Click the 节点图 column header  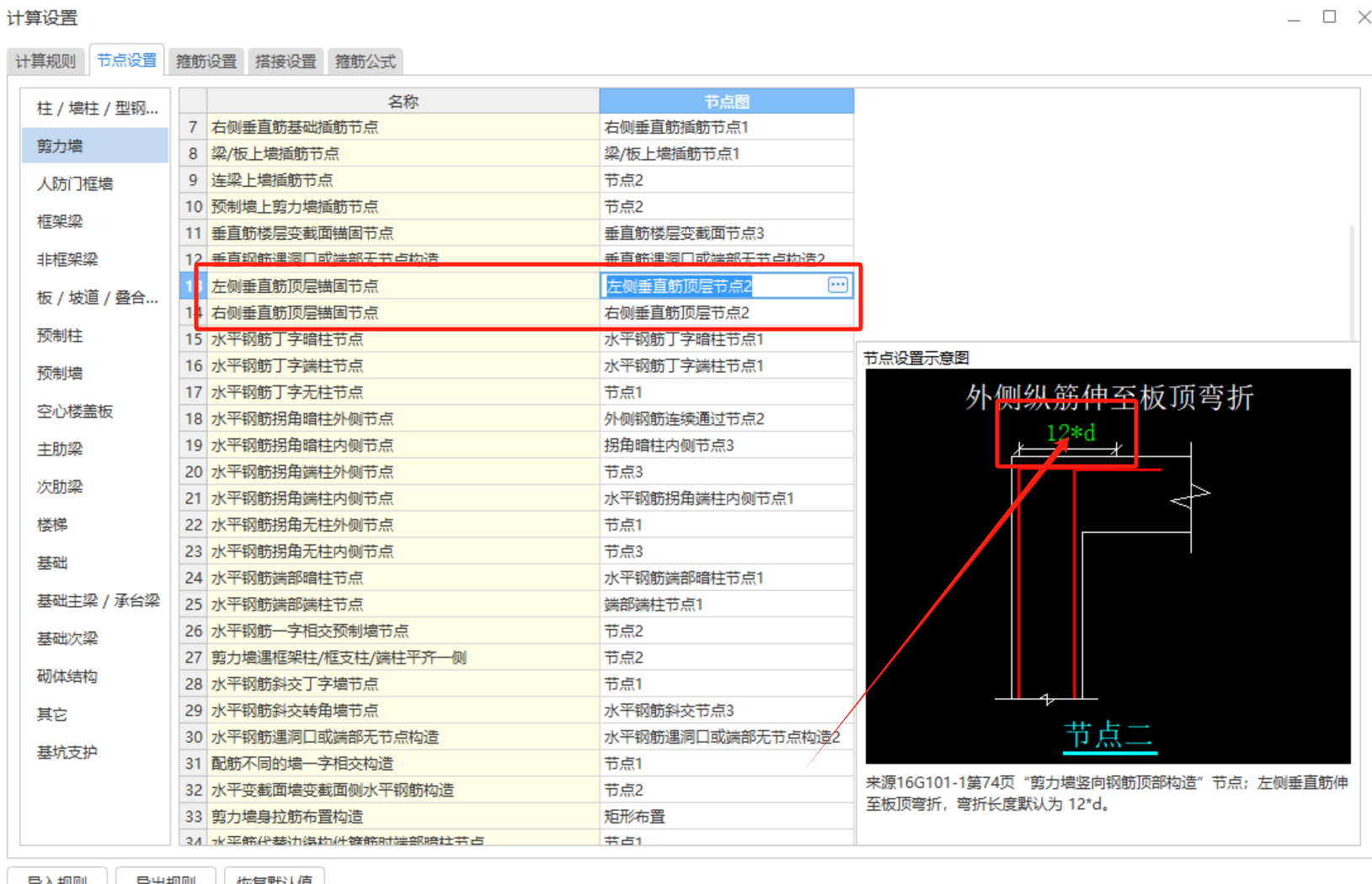tap(727, 101)
